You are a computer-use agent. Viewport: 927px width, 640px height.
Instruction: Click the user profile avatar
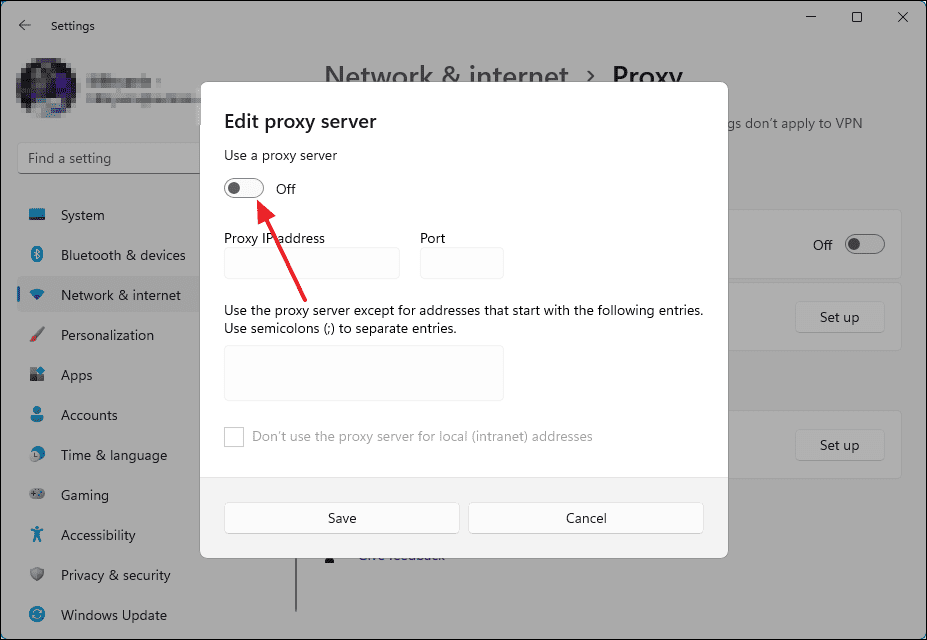(46, 88)
